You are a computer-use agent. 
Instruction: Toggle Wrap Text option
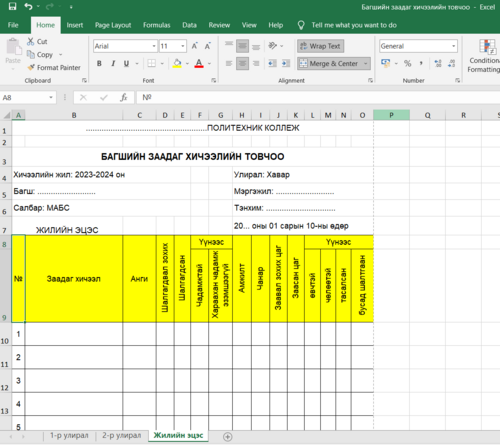coord(320,46)
